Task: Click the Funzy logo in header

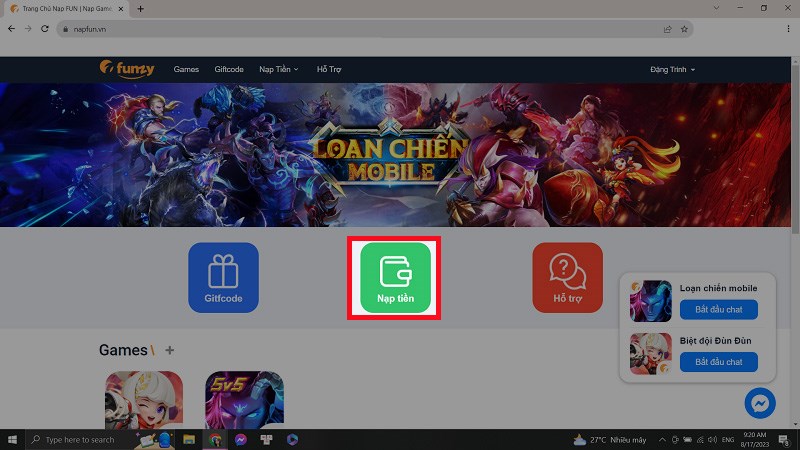Action: click(127, 69)
